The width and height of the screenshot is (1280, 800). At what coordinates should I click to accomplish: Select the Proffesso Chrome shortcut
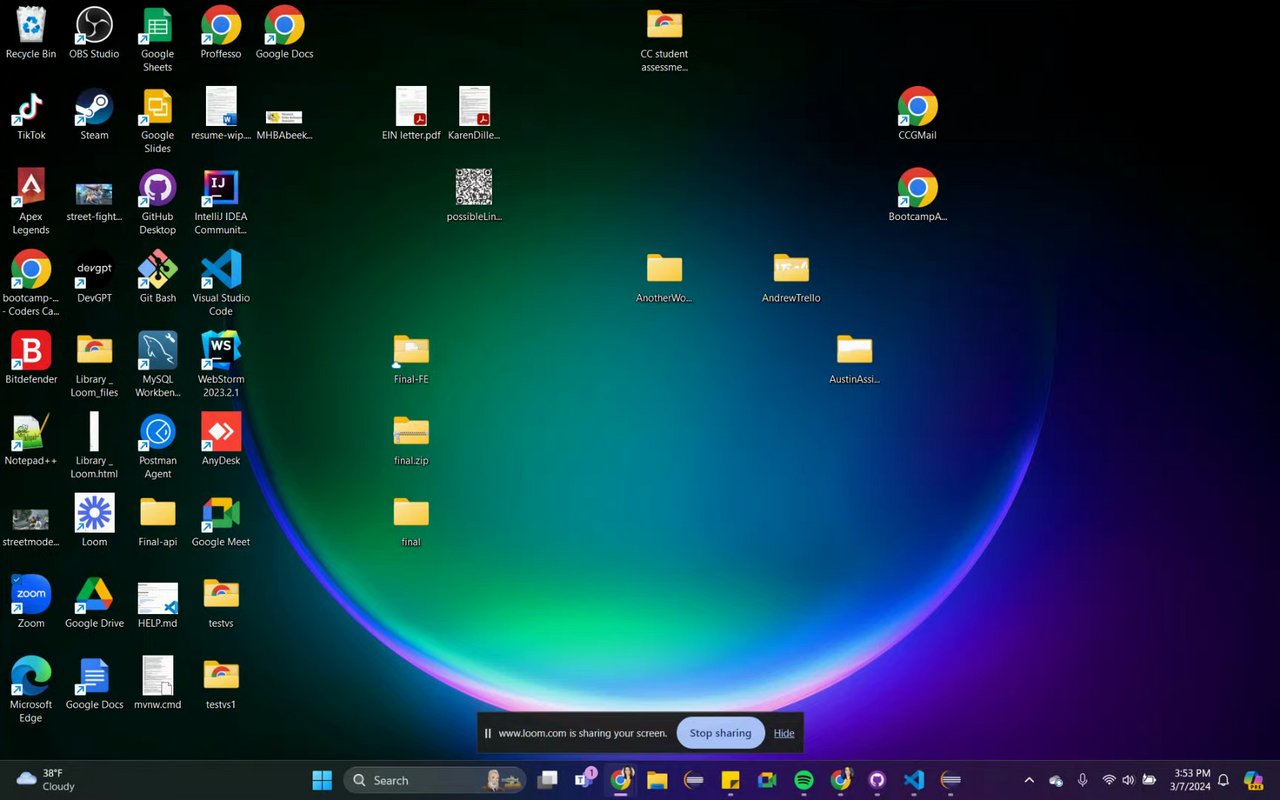[x=221, y=33]
